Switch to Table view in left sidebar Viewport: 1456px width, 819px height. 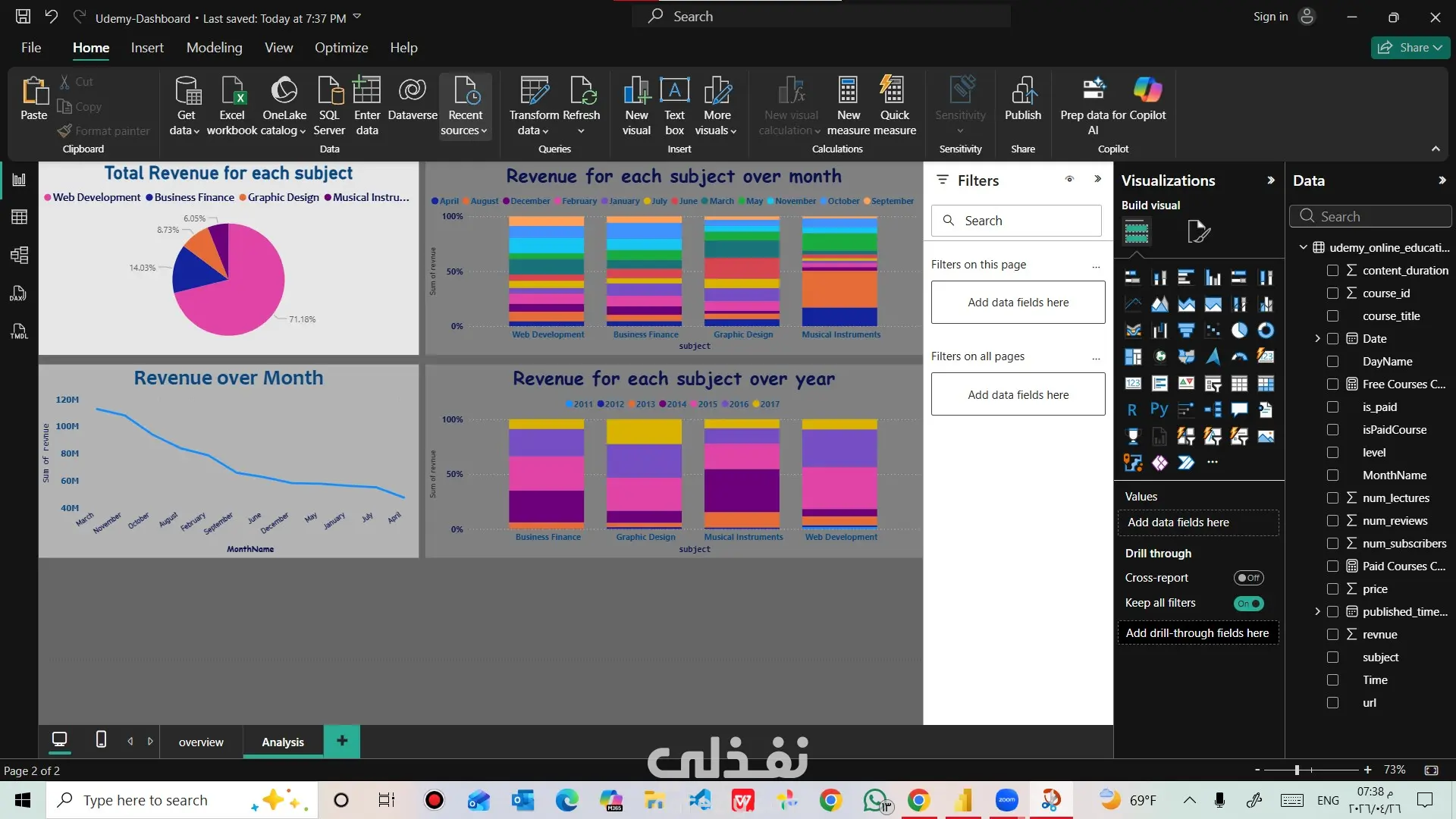tap(19, 218)
